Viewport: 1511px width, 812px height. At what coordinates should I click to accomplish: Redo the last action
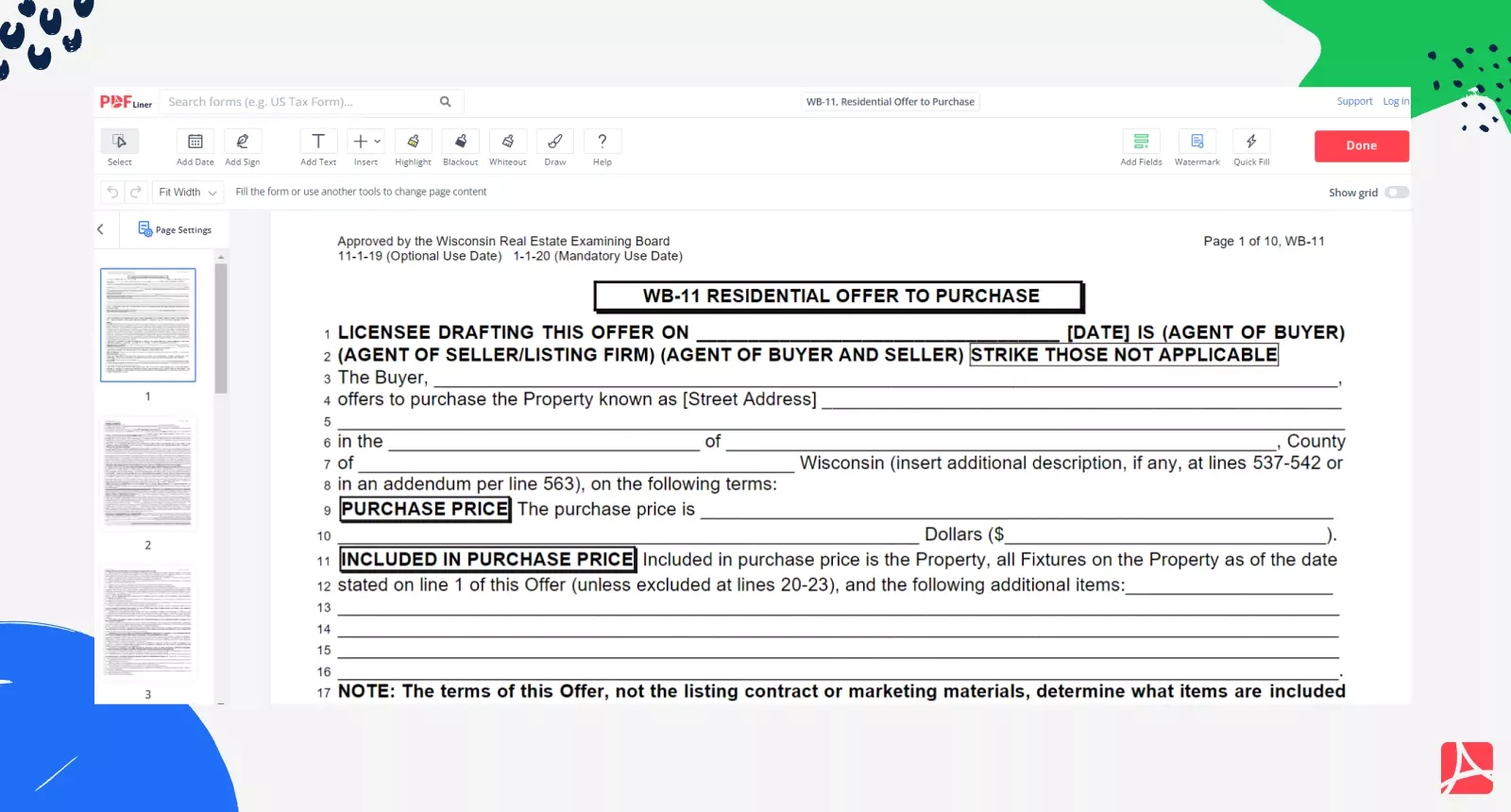136,193
